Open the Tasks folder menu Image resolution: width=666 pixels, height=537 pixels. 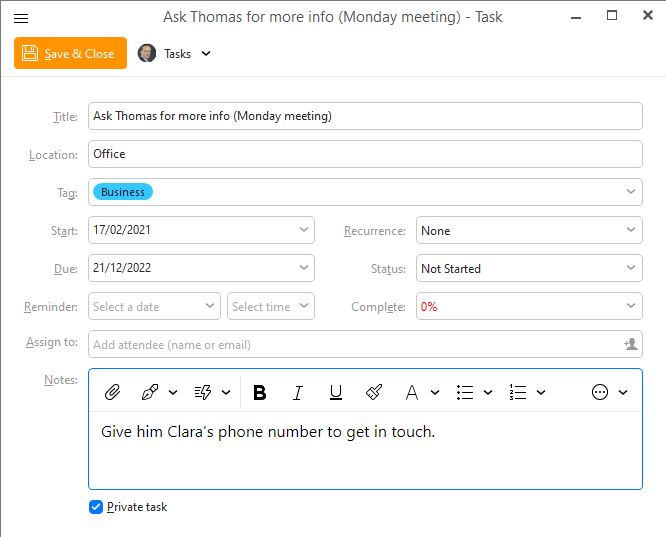tap(176, 54)
